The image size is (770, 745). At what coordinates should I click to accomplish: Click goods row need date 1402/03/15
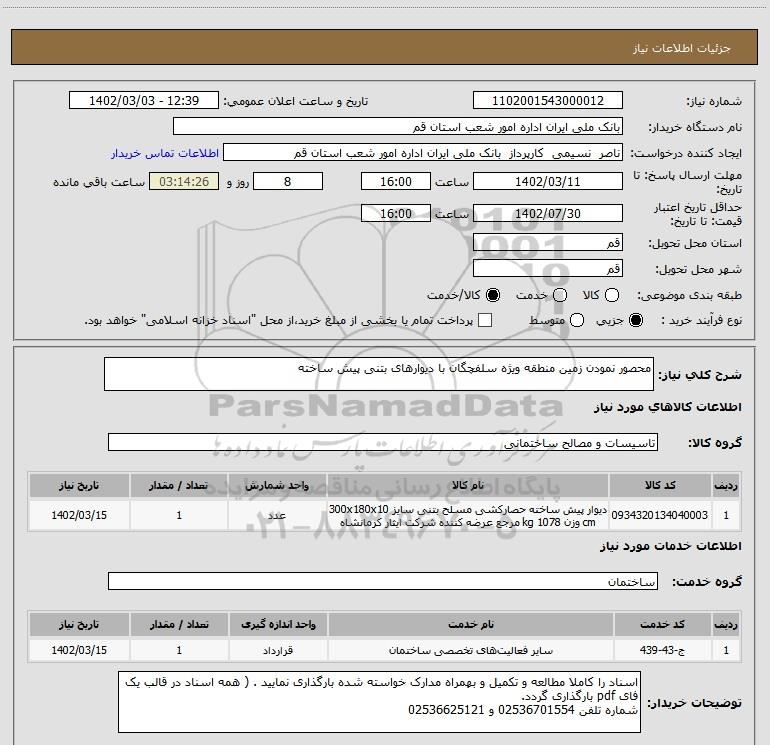[x=79, y=515]
